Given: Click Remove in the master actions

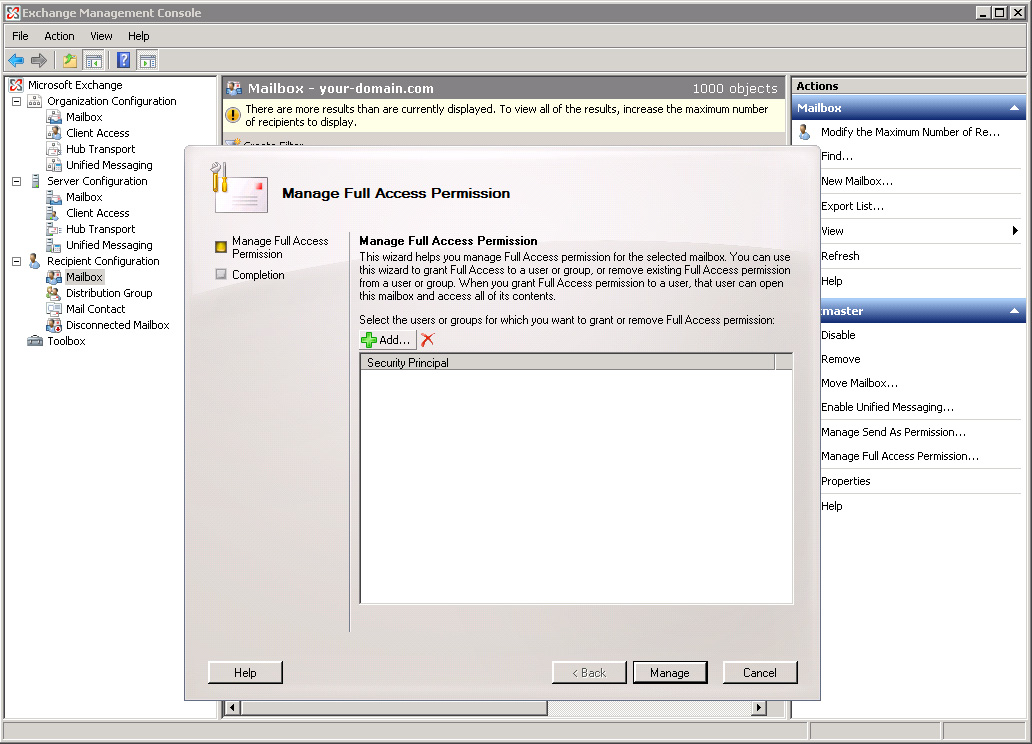Looking at the screenshot, I should (x=840, y=359).
